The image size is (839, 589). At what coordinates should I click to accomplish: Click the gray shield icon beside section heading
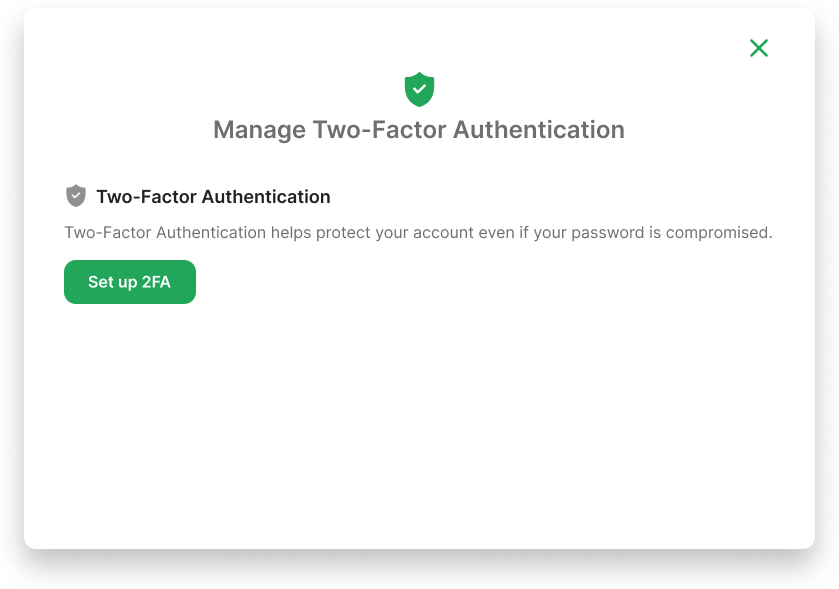pos(75,196)
